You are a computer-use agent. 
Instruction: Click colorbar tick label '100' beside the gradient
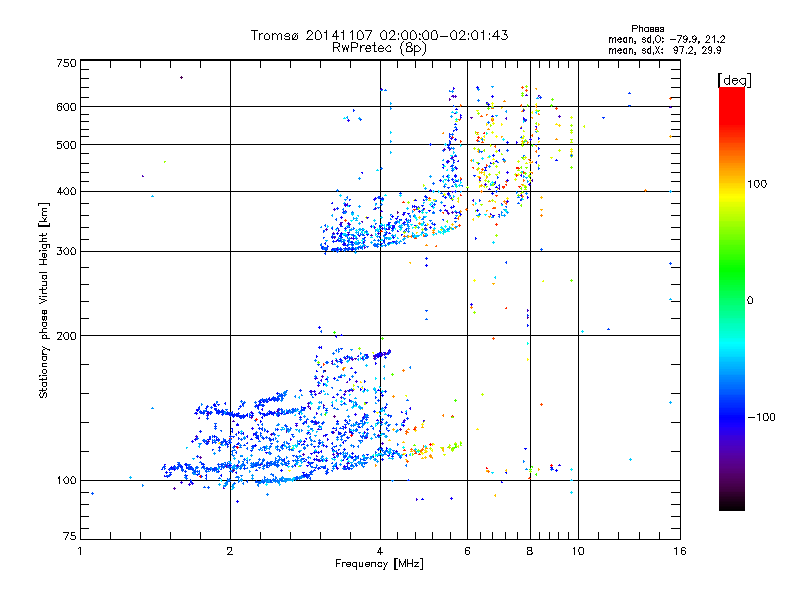point(757,184)
